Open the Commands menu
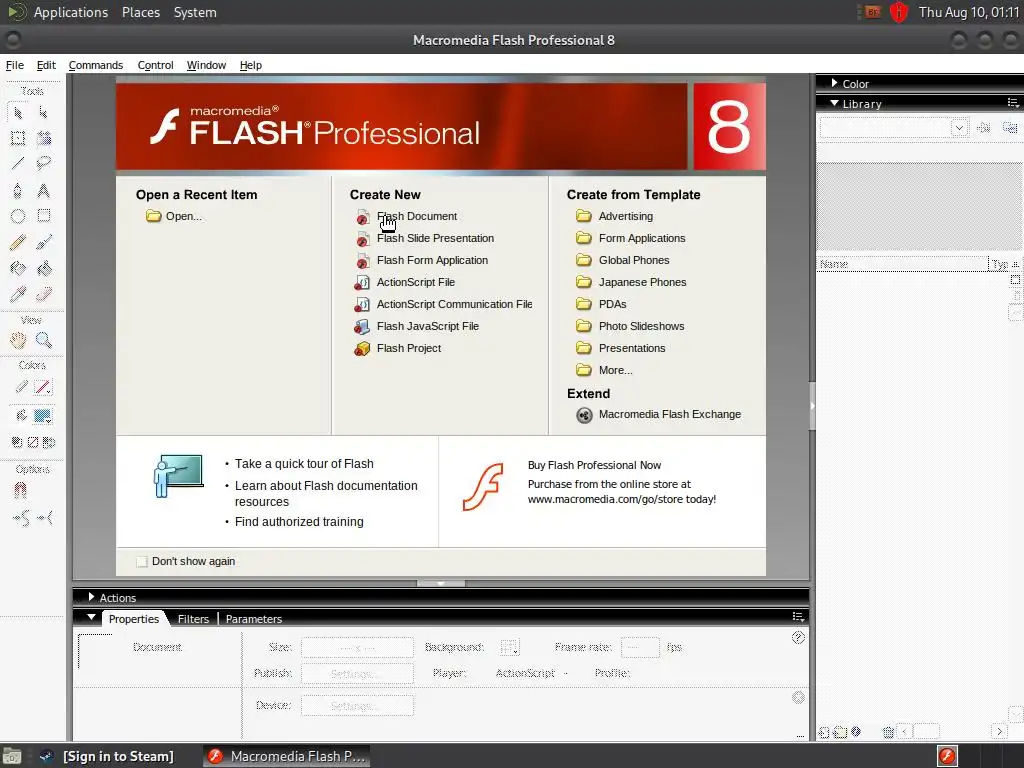The height and width of the screenshot is (768, 1024). point(95,65)
